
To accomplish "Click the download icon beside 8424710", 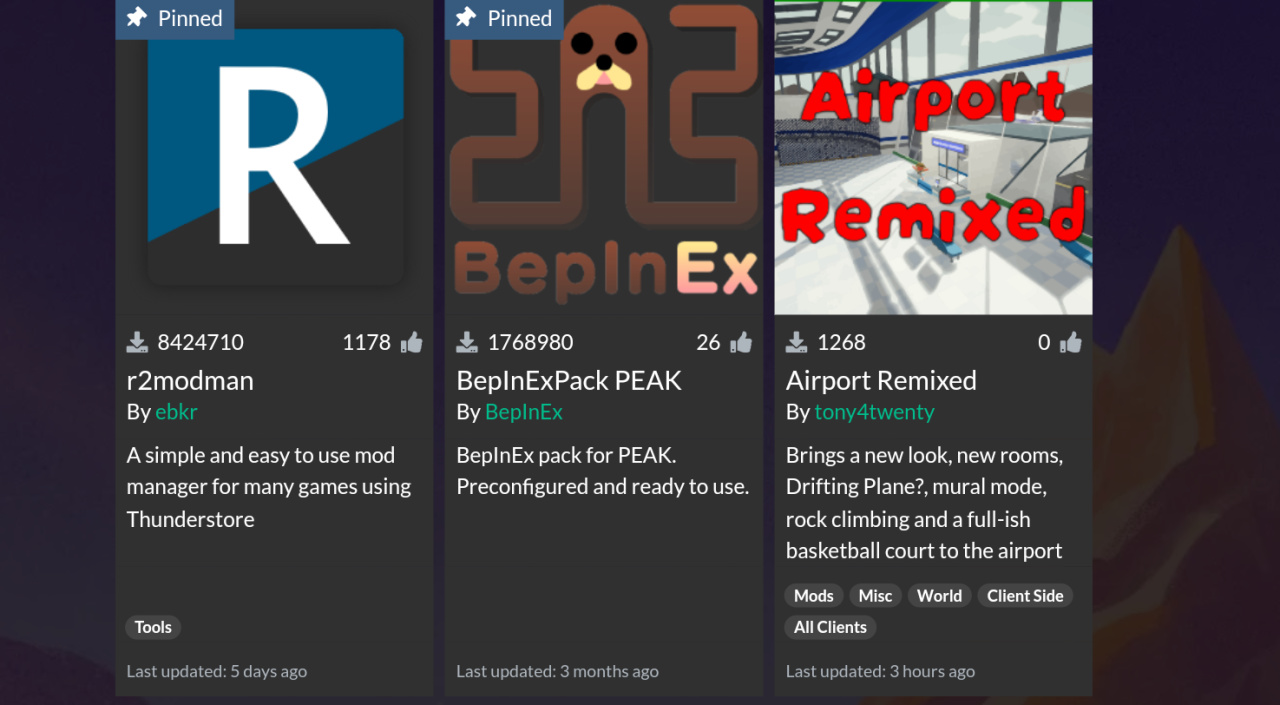I will pos(137,343).
